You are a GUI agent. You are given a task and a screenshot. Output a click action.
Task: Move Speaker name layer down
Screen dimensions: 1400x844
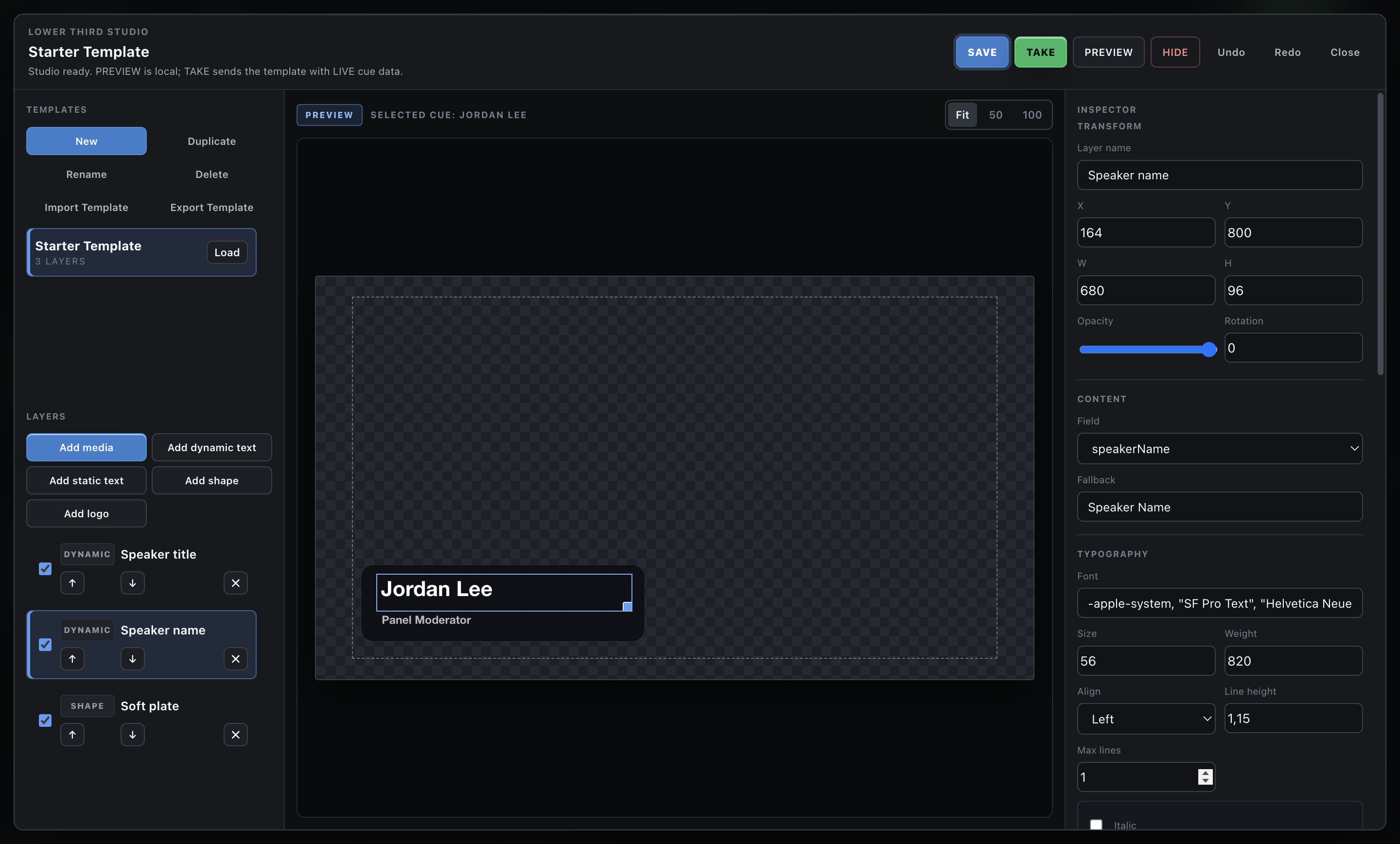132,659
